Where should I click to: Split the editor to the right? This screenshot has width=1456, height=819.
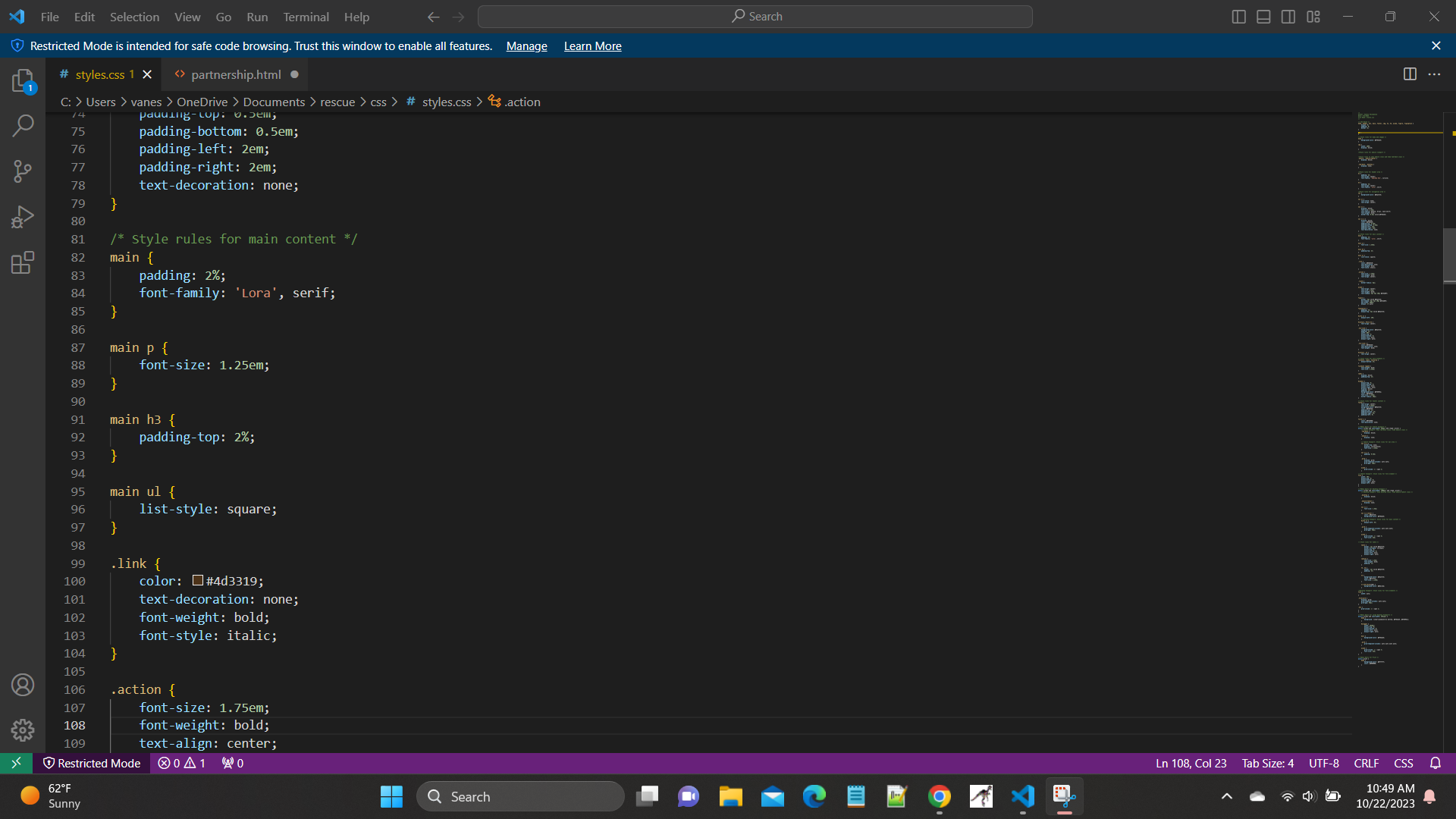[1410, 74]
